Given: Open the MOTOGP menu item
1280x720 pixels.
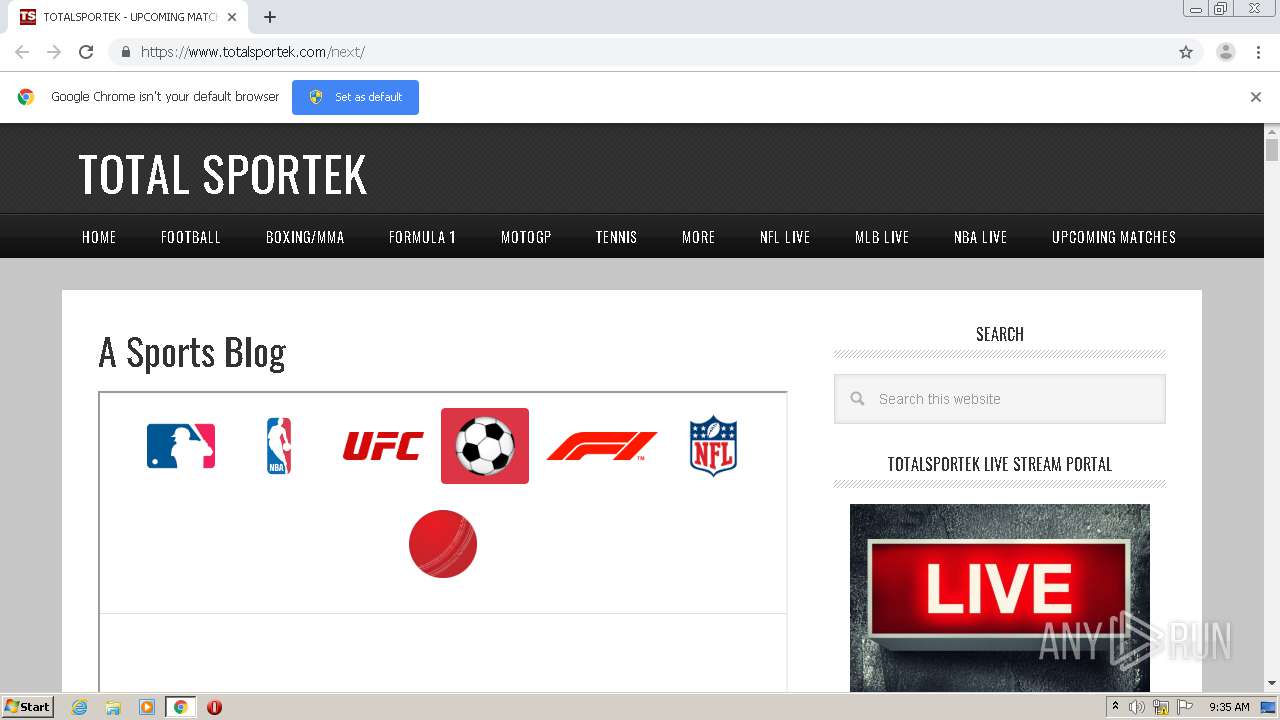Looking at the screenshot, I should coord(526,237).
